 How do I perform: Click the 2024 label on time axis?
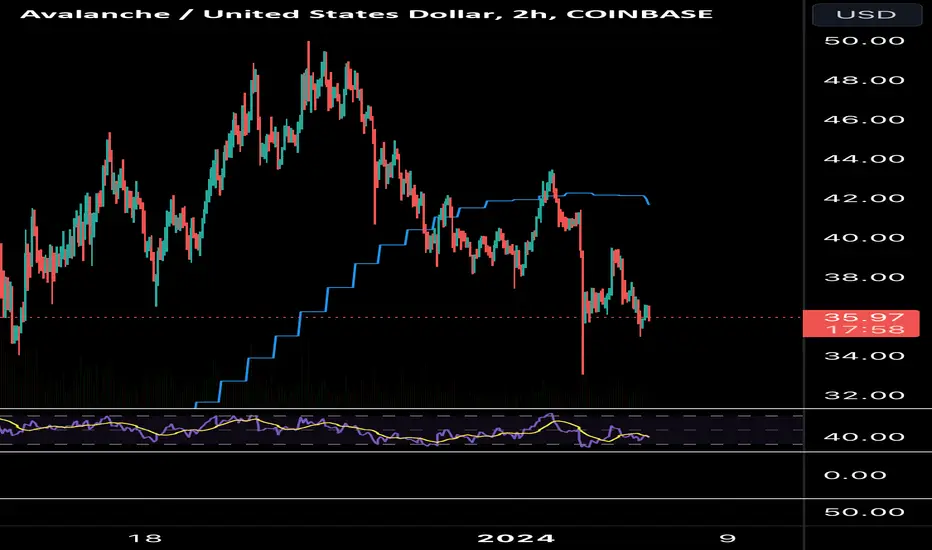(x=516, y=539)
